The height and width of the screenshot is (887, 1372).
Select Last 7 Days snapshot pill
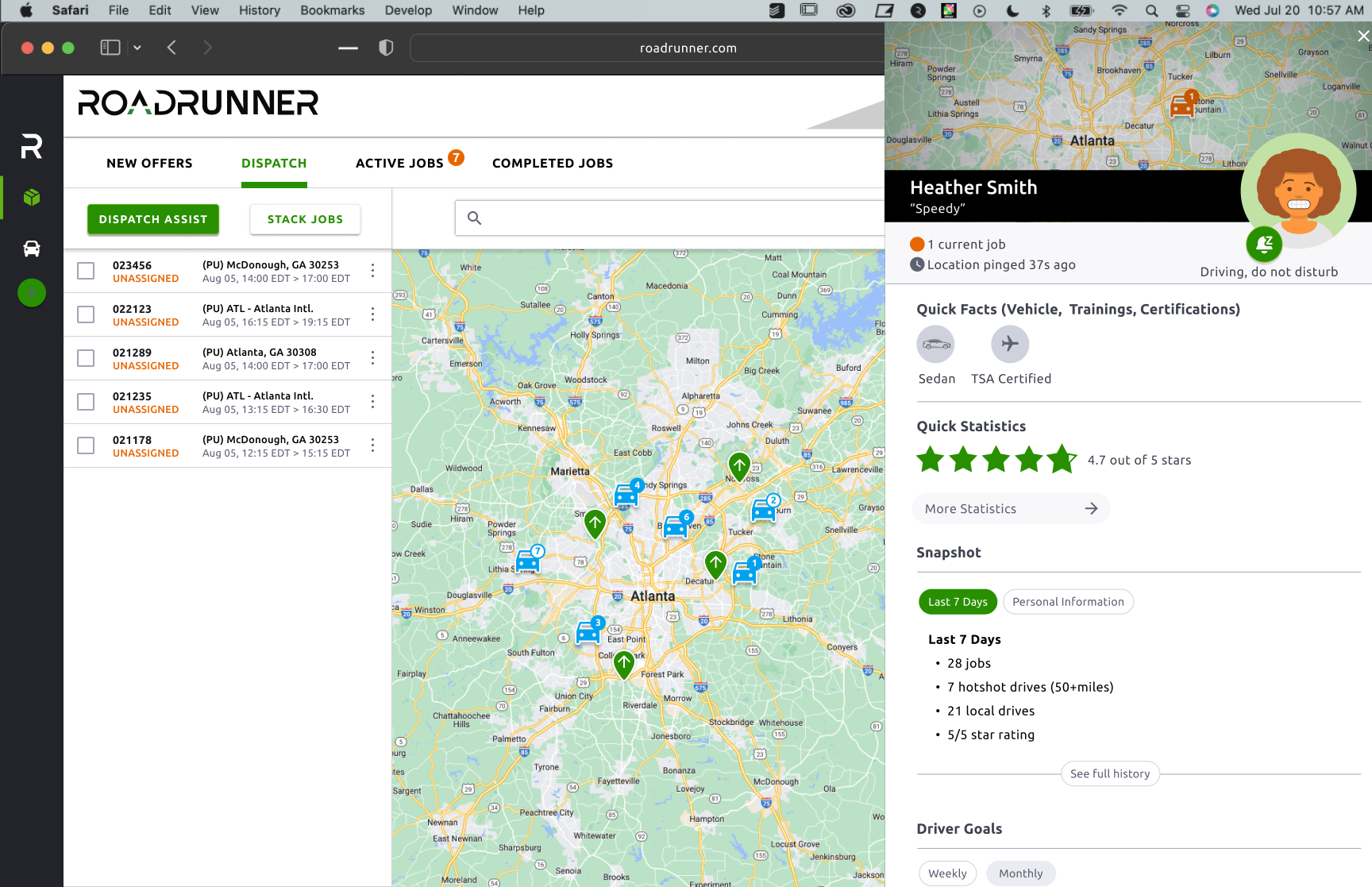[x=958, y=602]
